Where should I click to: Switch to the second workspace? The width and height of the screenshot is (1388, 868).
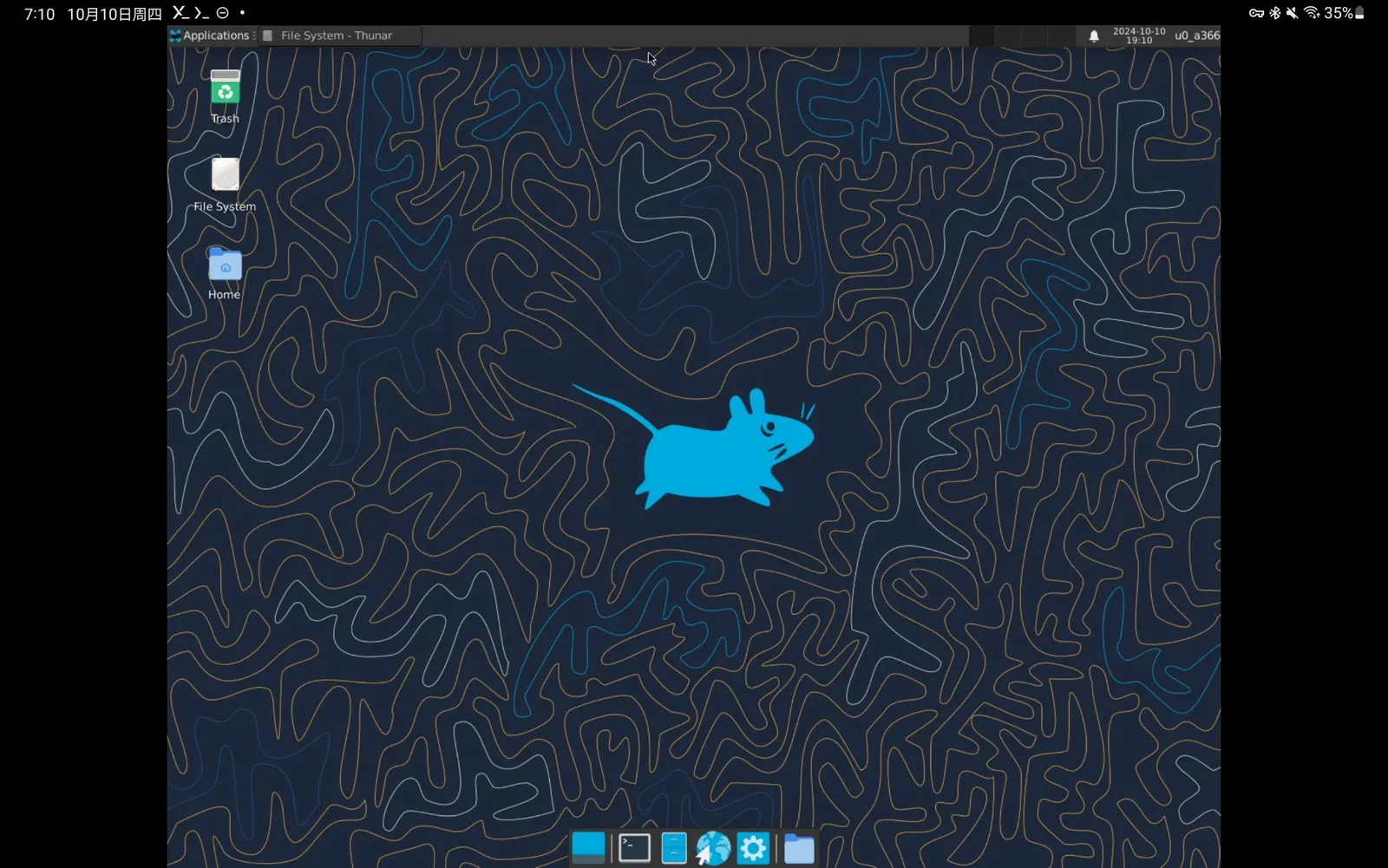tap(1007, 36)
